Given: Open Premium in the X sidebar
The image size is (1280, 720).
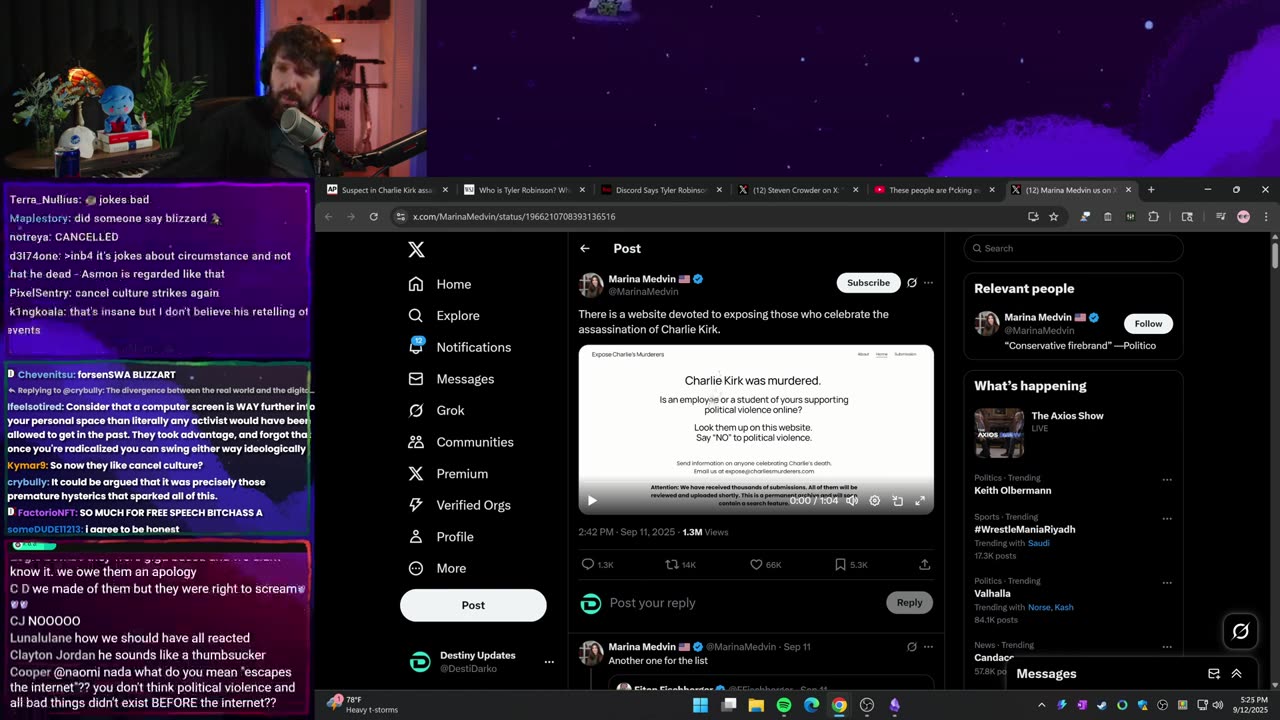Looking at the screenshot, I should (x=448, y=474).
